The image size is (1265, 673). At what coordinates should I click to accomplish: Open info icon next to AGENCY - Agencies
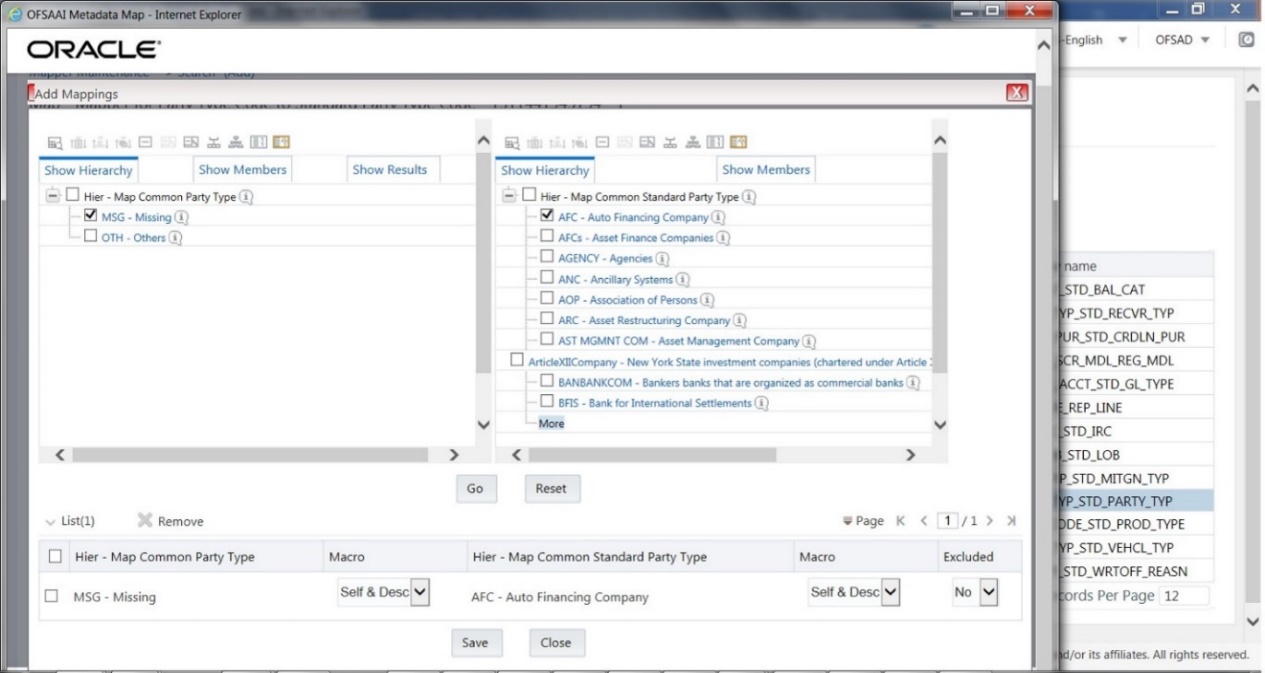(x=662, y=258)
